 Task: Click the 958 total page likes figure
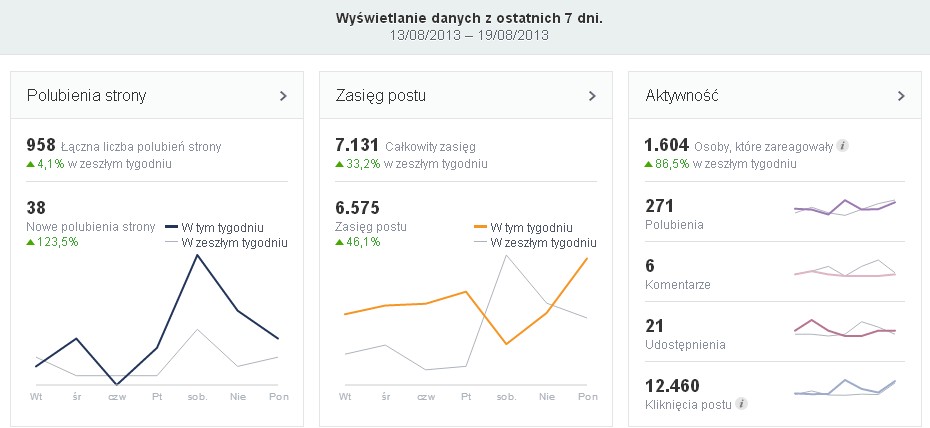41,145
